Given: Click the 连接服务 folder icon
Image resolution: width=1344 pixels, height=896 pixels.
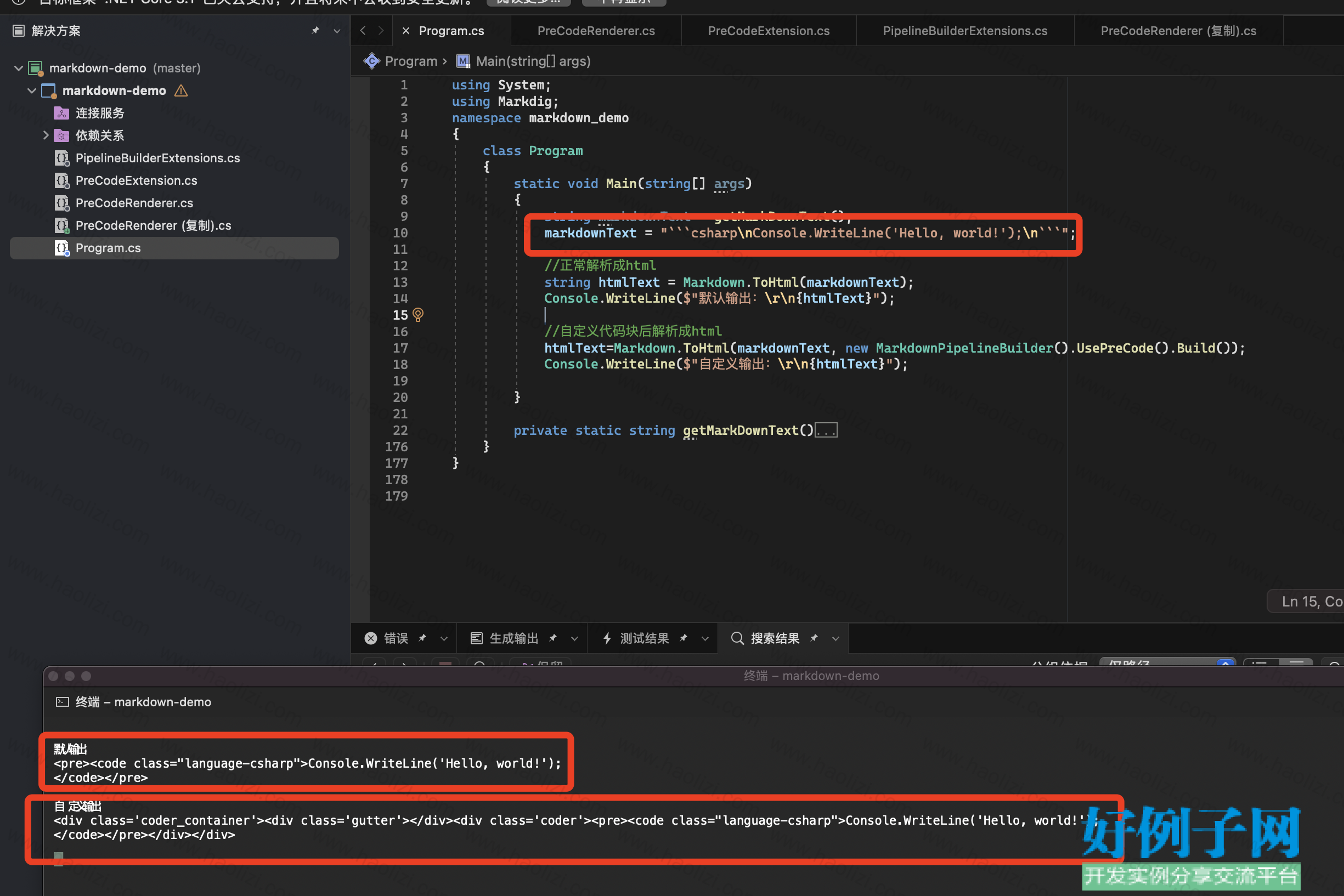Looking at the screenshot, I should 61,113.
